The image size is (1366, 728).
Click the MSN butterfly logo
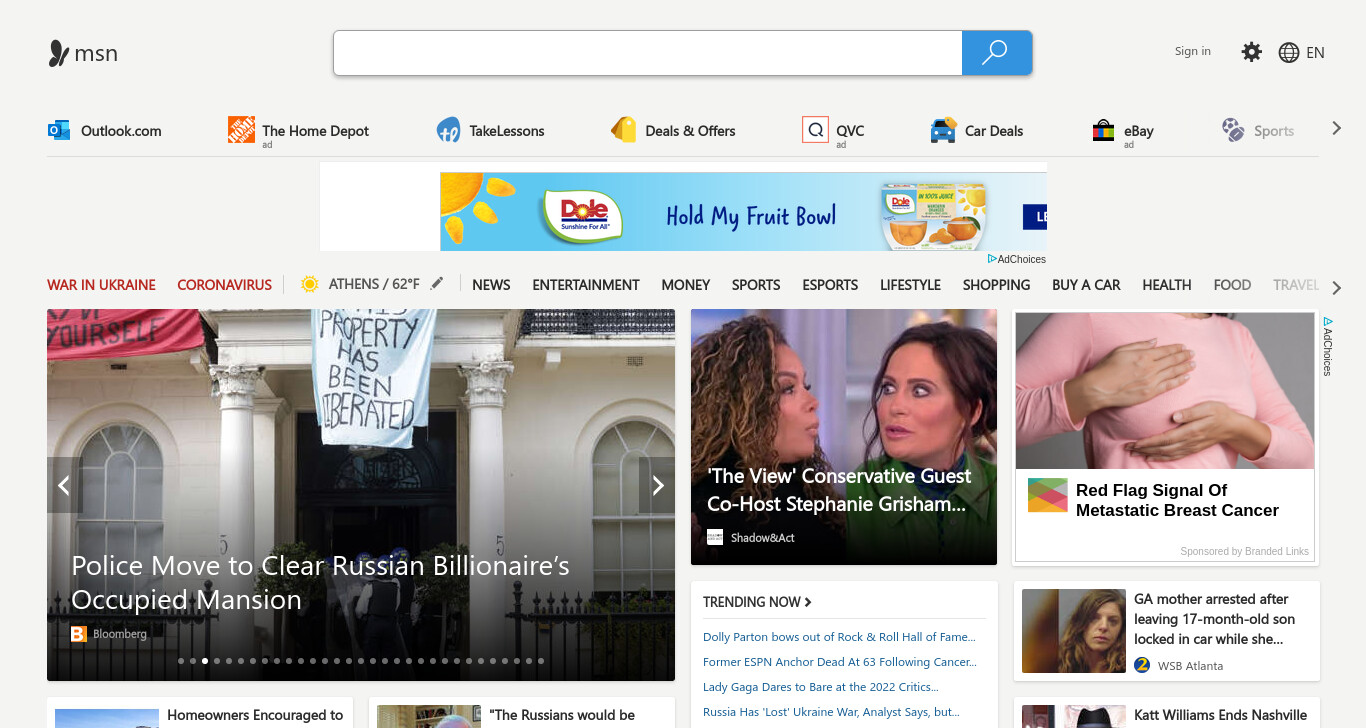click(x=59, y=53)
